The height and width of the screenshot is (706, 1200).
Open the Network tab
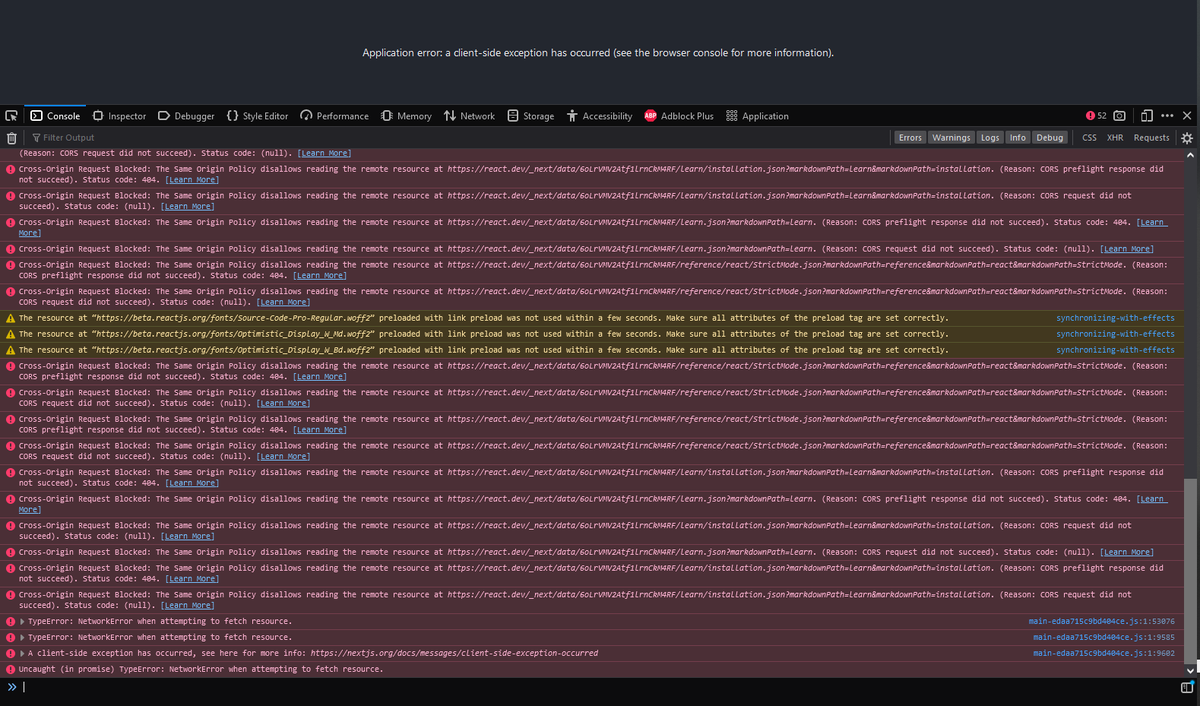click(x=469, y=116)
